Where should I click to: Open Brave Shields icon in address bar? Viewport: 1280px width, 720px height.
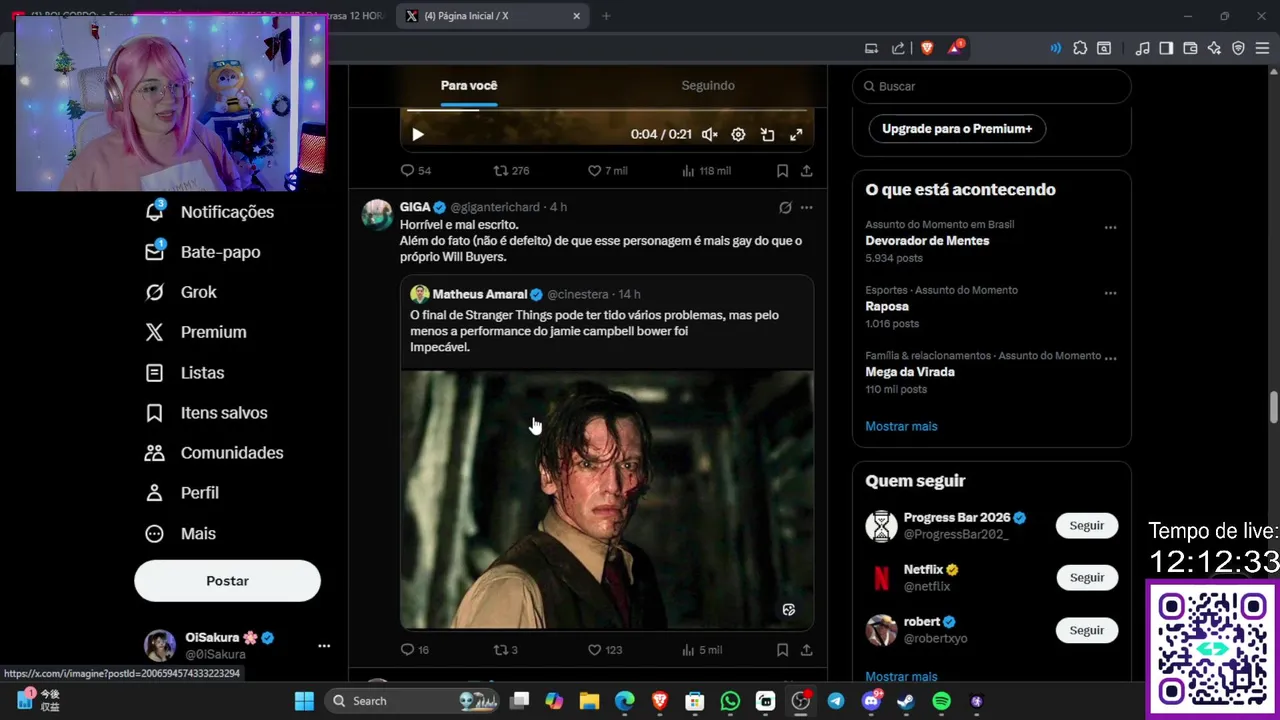(x=927, y=48)
